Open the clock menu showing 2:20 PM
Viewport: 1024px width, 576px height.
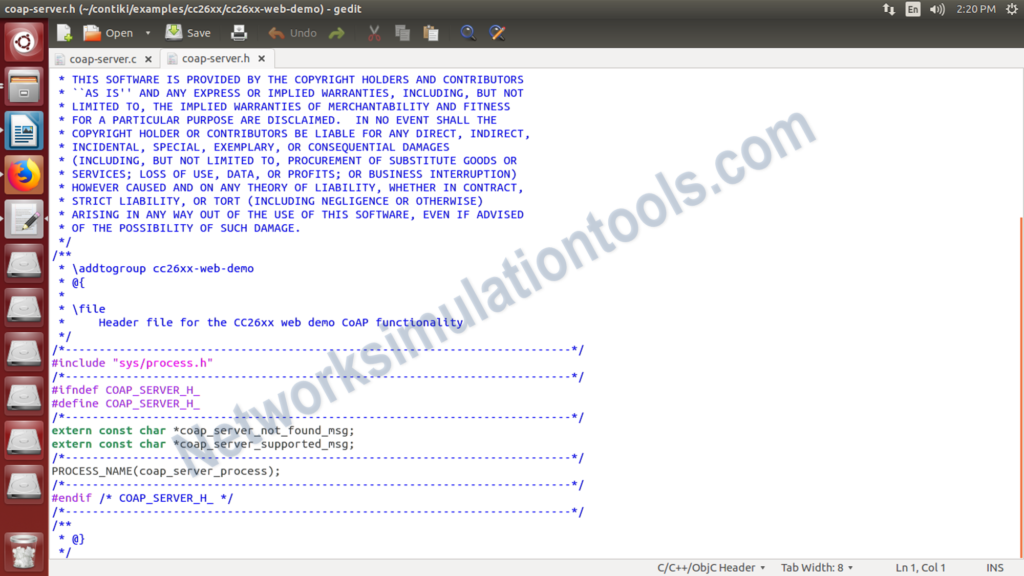(x=974, y=8)
